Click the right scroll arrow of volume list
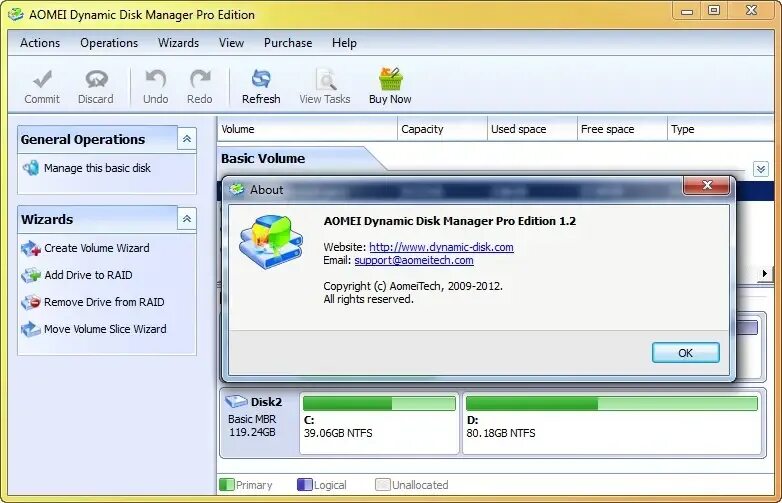Image resolution: width=782 pixels, height=503 pixels. tap(765, 273)
